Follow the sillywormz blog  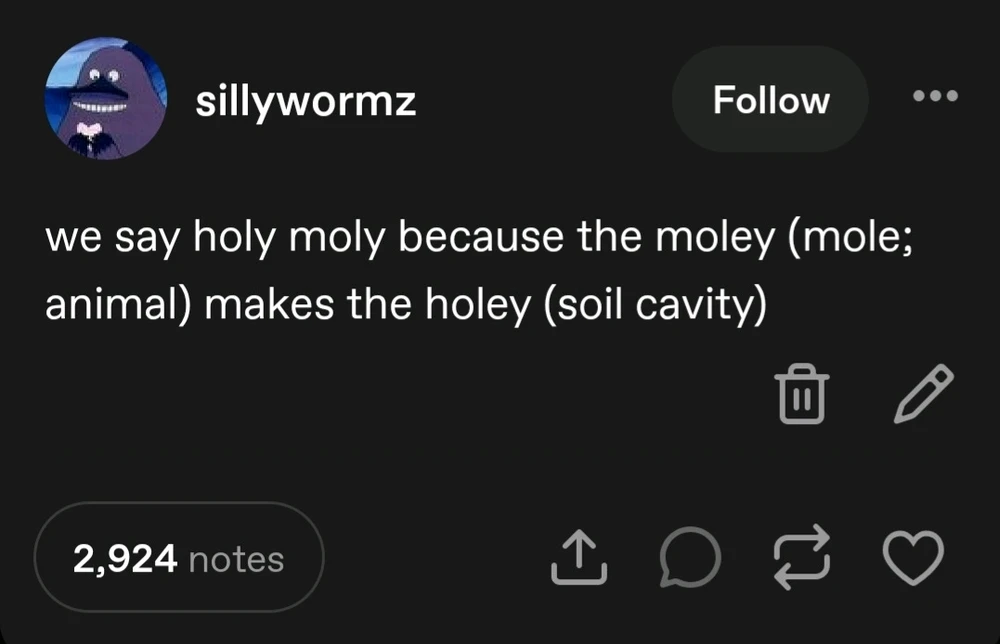coord(770,100)
